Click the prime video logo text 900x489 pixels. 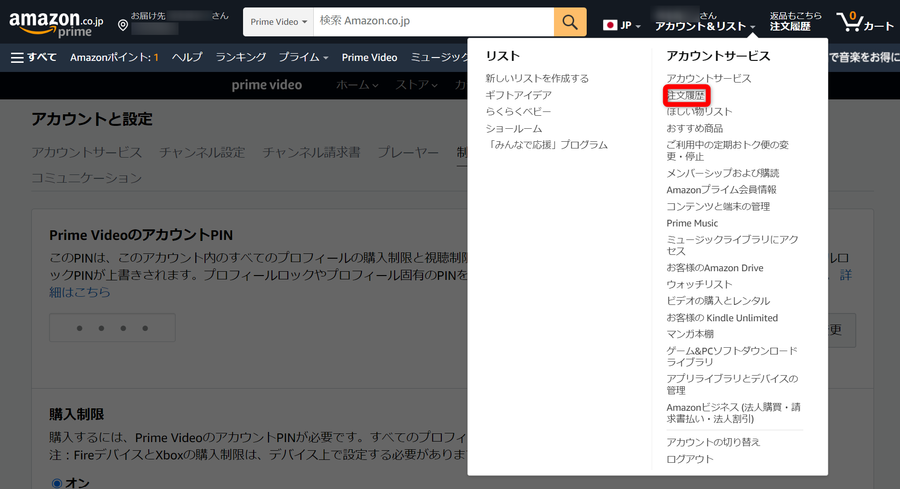266,85
